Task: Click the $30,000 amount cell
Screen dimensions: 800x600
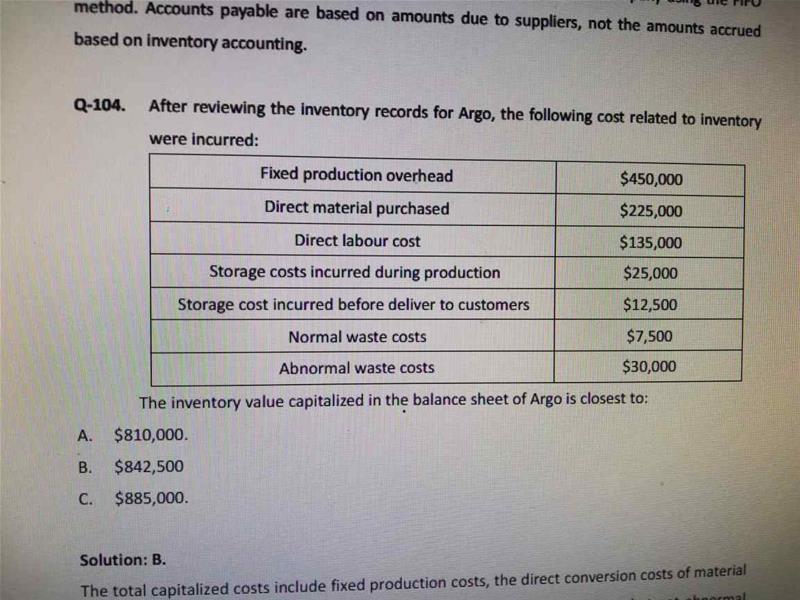Action: 649,367
